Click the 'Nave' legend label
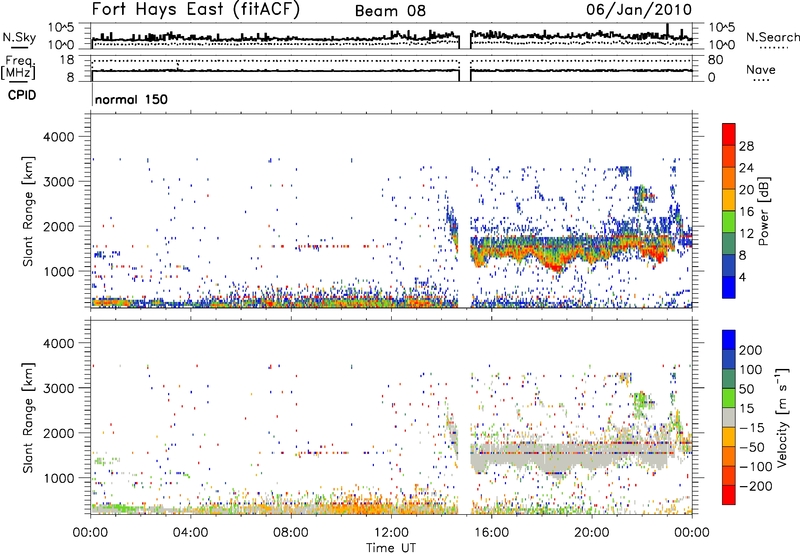800x554 pixels. [x=760, y=70]
